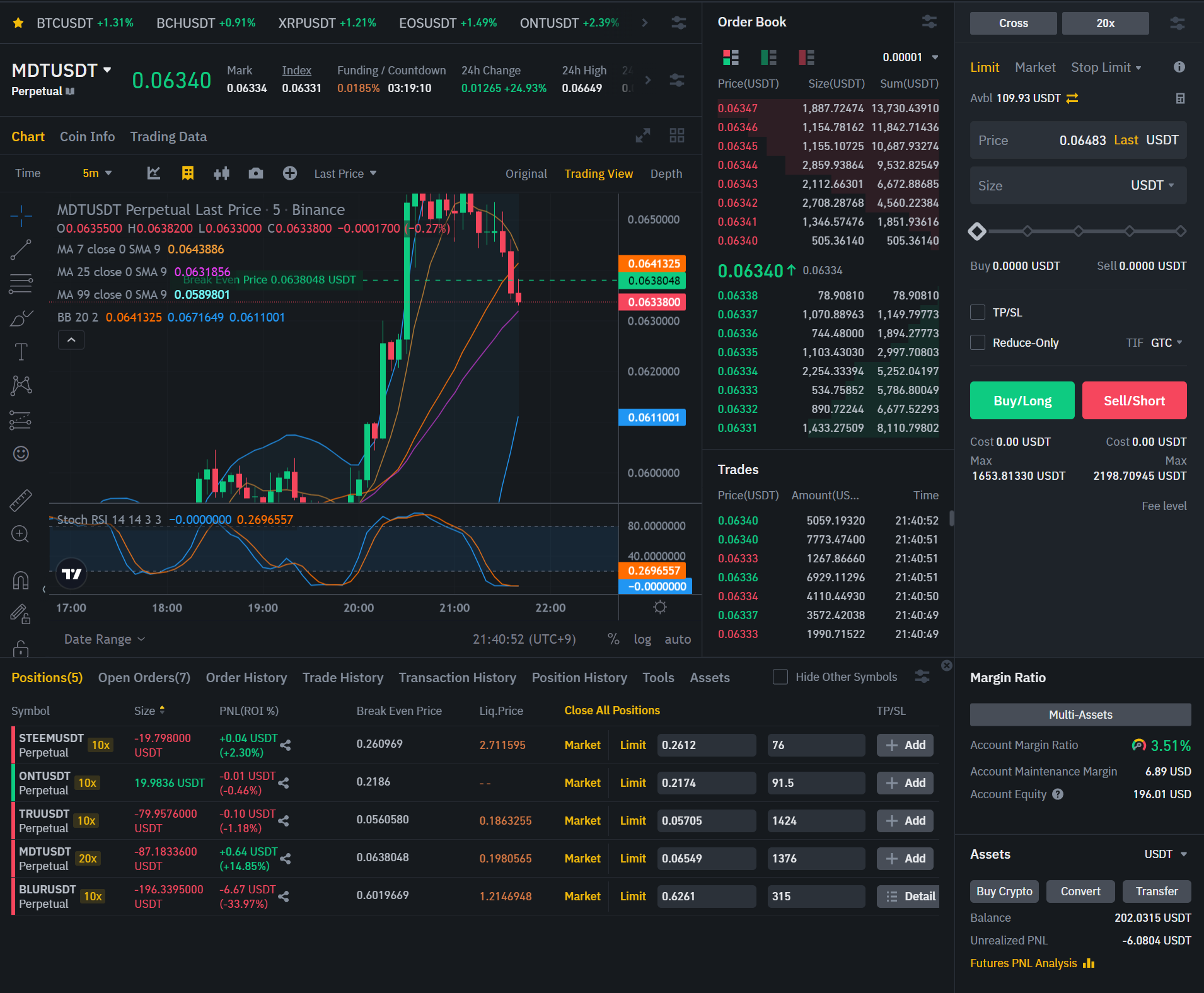The height and width of the screenshot is (993, 1204).
Task: Switch chart to Original view
Action: 526,174
